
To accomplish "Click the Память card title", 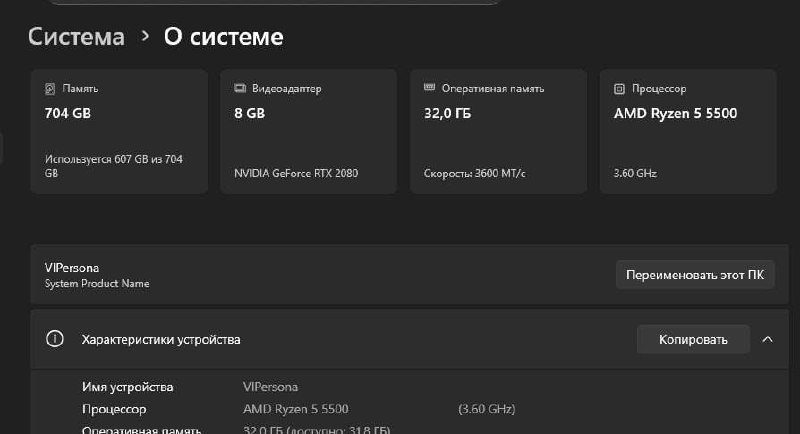I will [x=80, y=89].
